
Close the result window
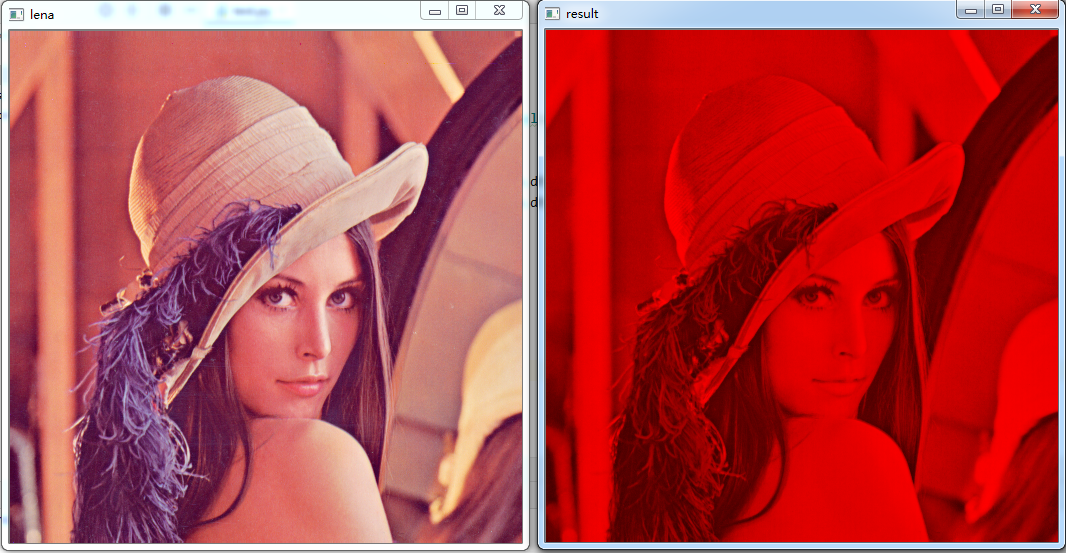(x=1035, y=10)
